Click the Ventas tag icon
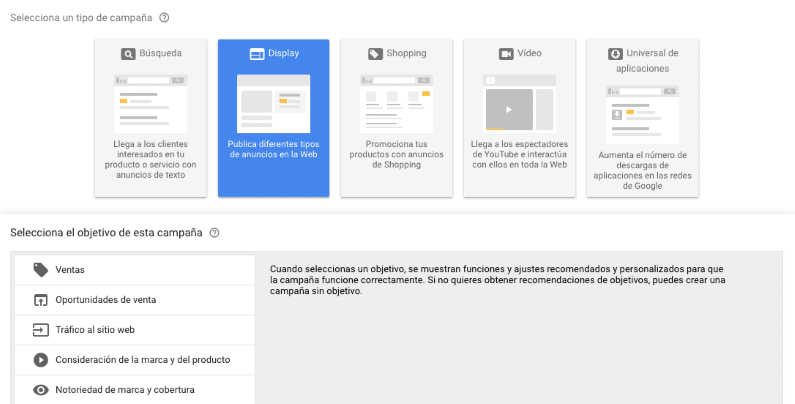The height and width of the screenshot is (404, 795). click(x=41, y=270)
